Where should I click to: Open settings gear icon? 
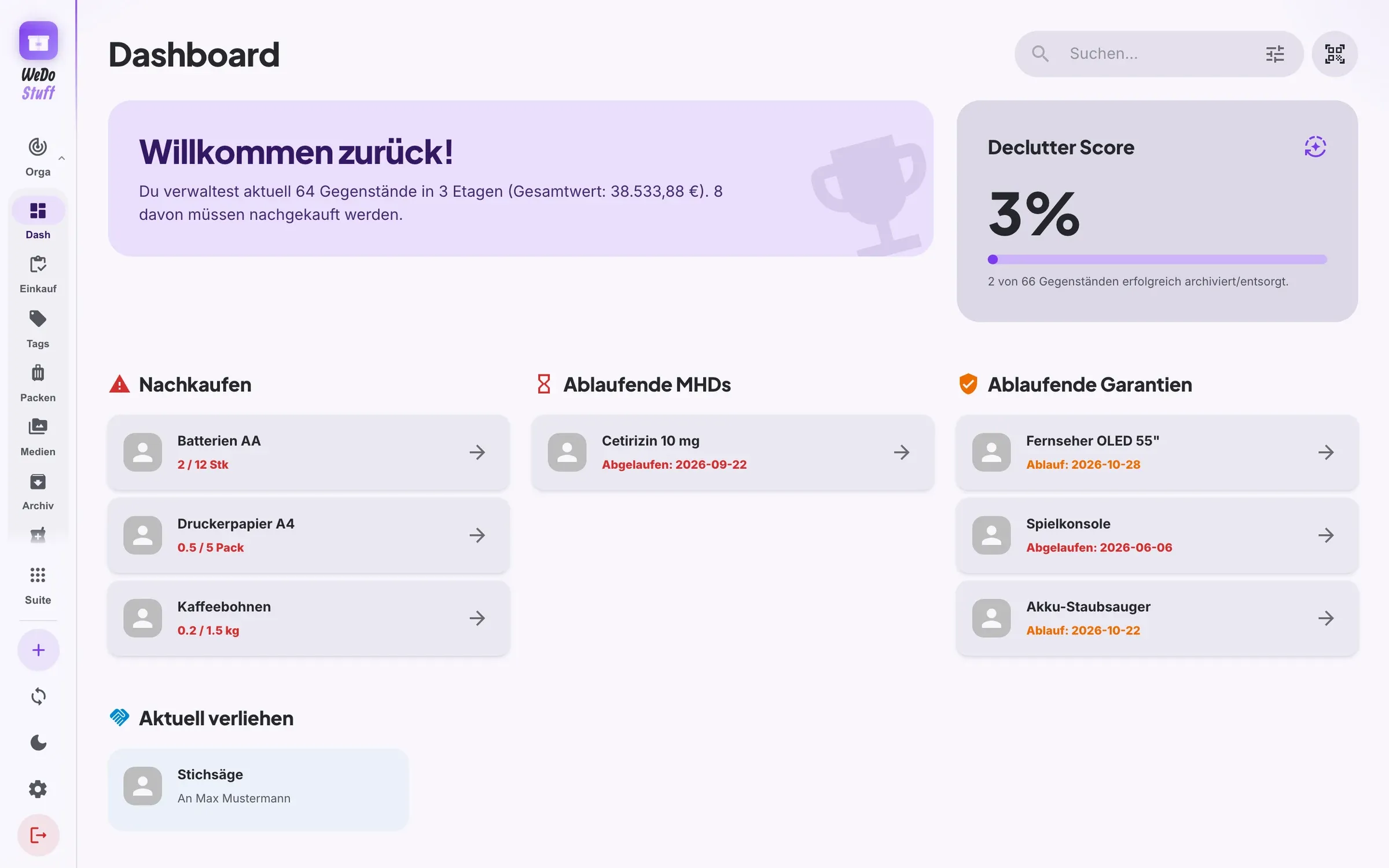coord(38,789)
